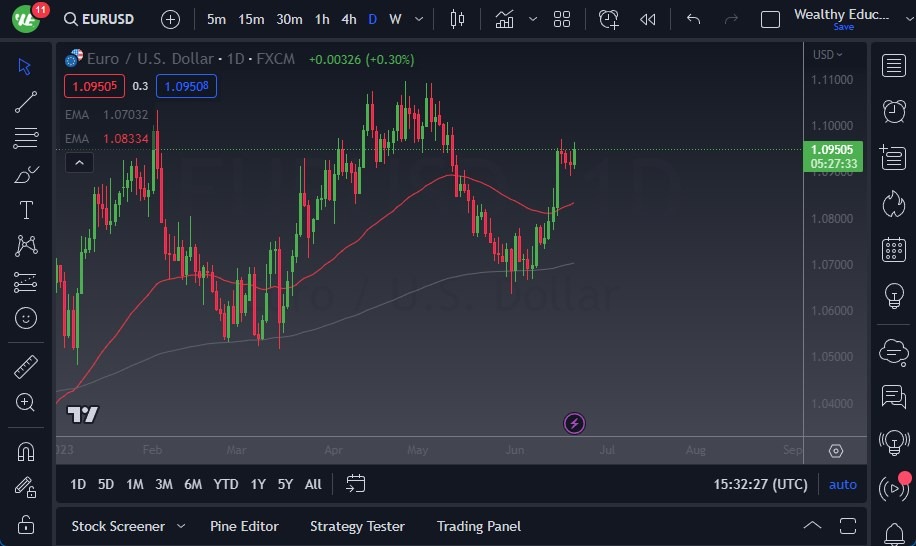Open the emoji icons tool
Viewport: 916px width, 546px height.
coord(26,318)
